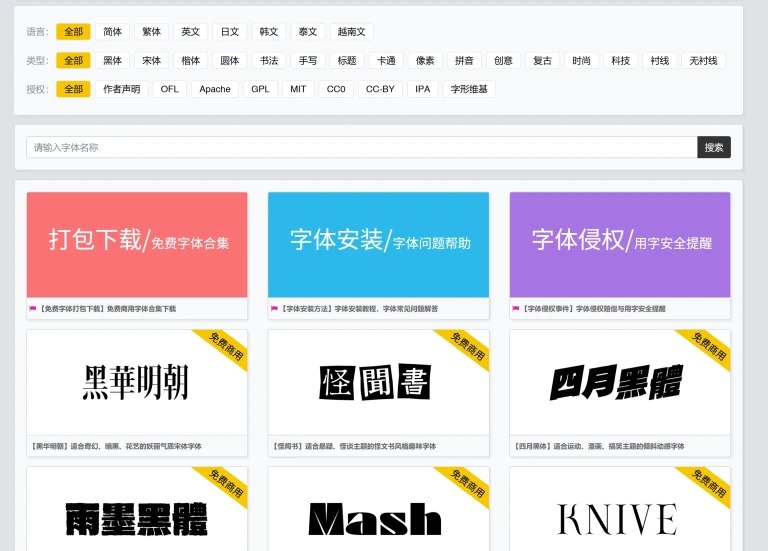Image resolution: width=768 pixels, height=551 pixels.
Task: Choose the CC0 license filter
Action: click(x=336, y=89)
